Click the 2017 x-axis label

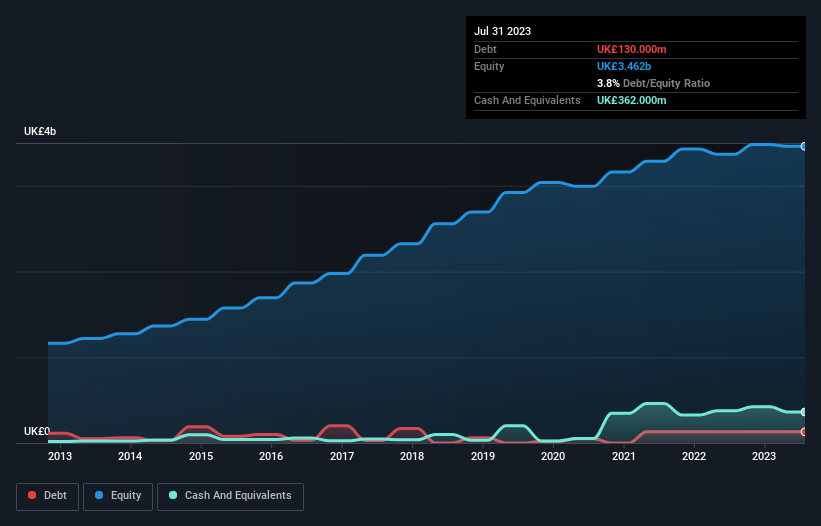pos(342,456)
